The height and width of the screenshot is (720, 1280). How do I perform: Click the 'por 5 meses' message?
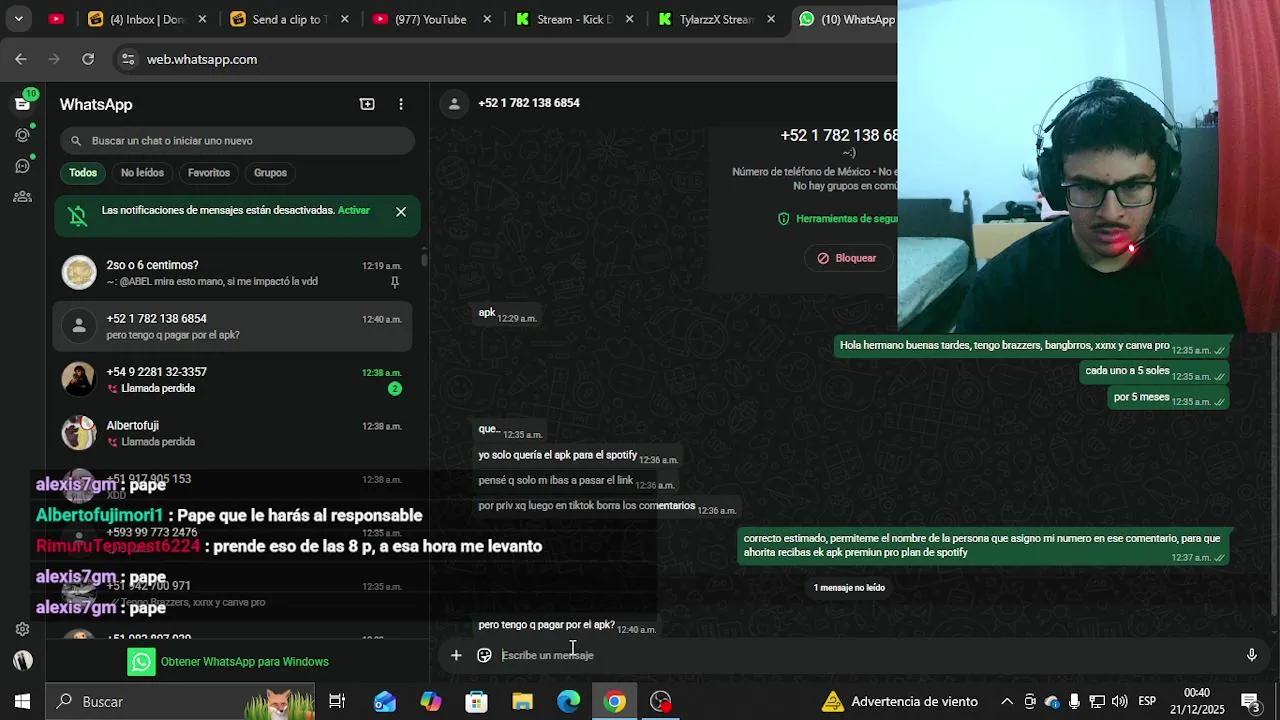(x=1168, y=398)
